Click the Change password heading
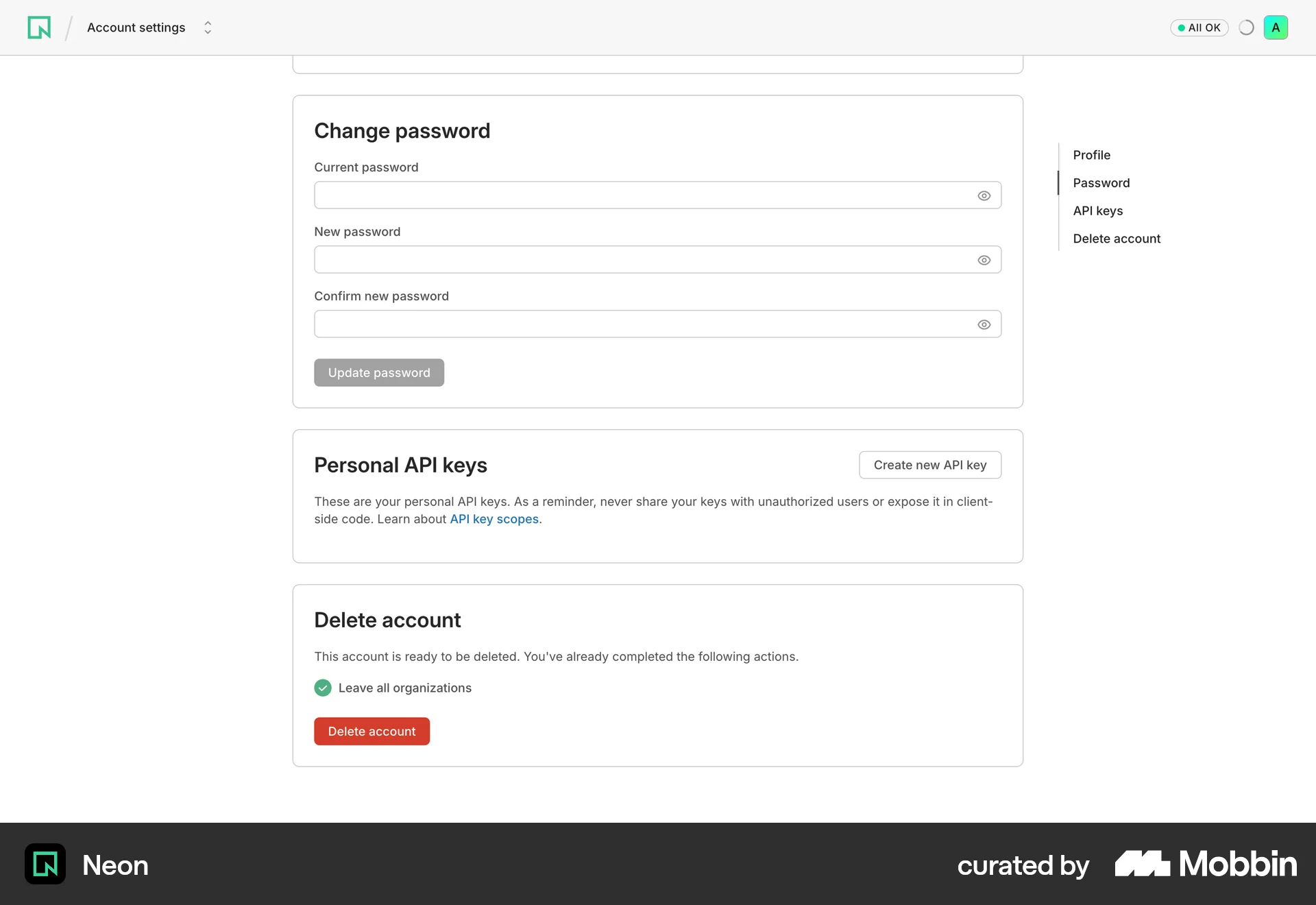1316x905 pixels. coord(402,131)
